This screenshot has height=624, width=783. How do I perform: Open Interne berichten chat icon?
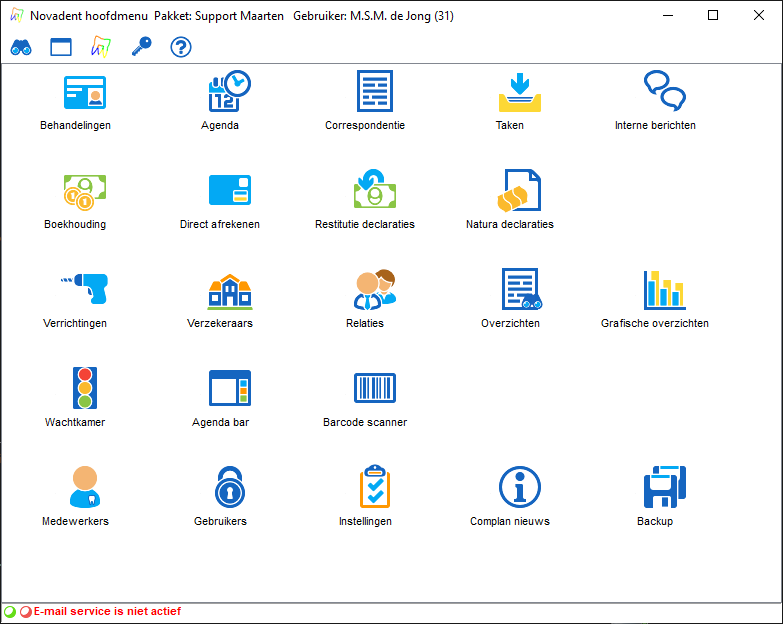click(x=665, y=90)
